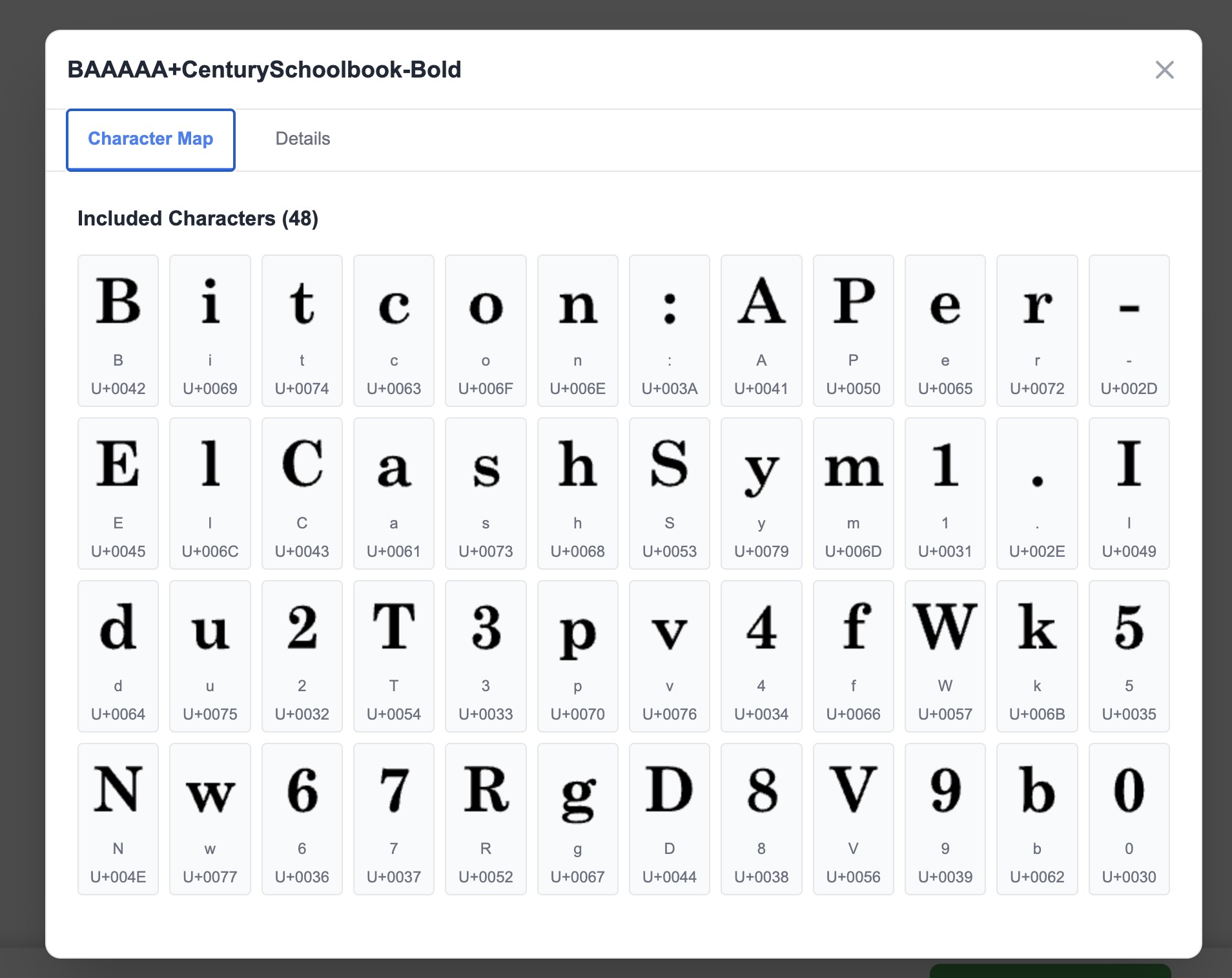Pick the capital N glyph U+004E

pos(118,818)
